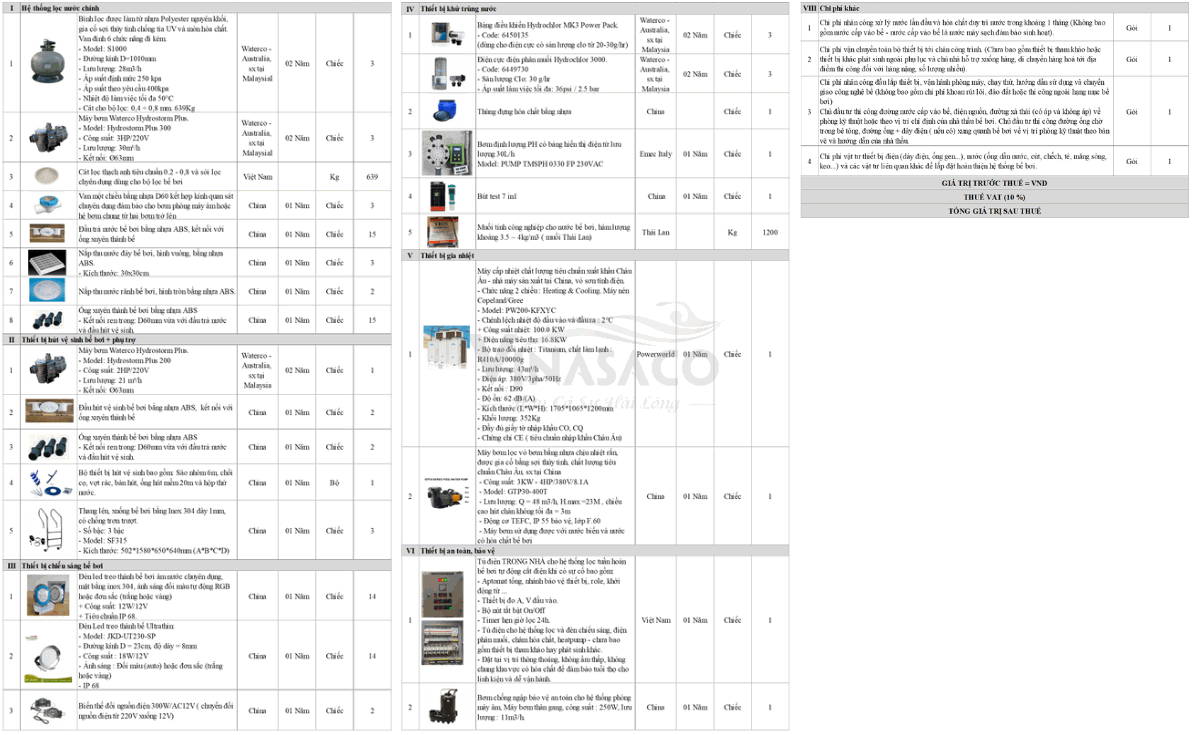Select brand cell "Powerworld"
Viewport: 1196px width, 735px height.
coord(655,354)
